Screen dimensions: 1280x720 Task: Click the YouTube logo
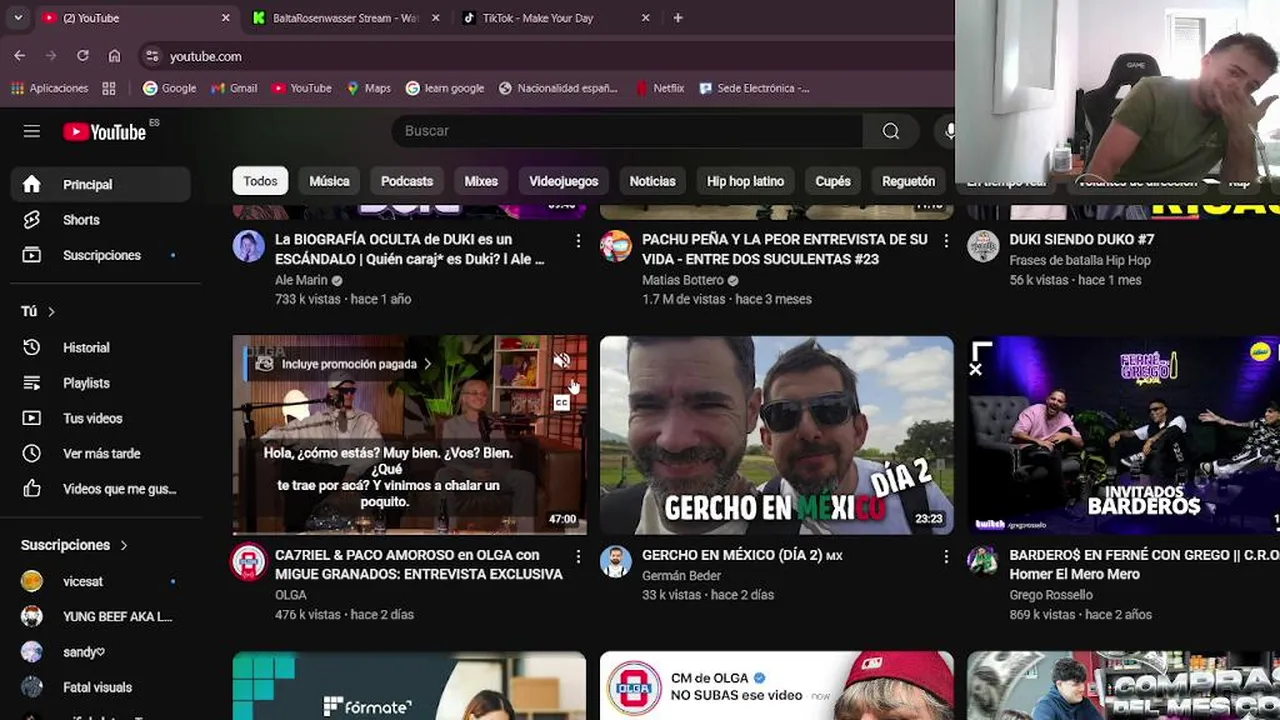click(105, 132)
